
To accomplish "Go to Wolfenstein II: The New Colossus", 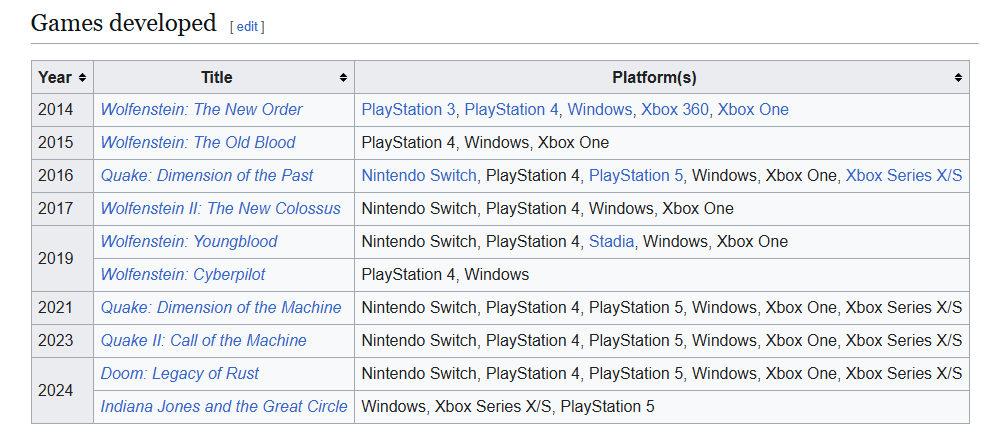I will click(x=220, y=208).
